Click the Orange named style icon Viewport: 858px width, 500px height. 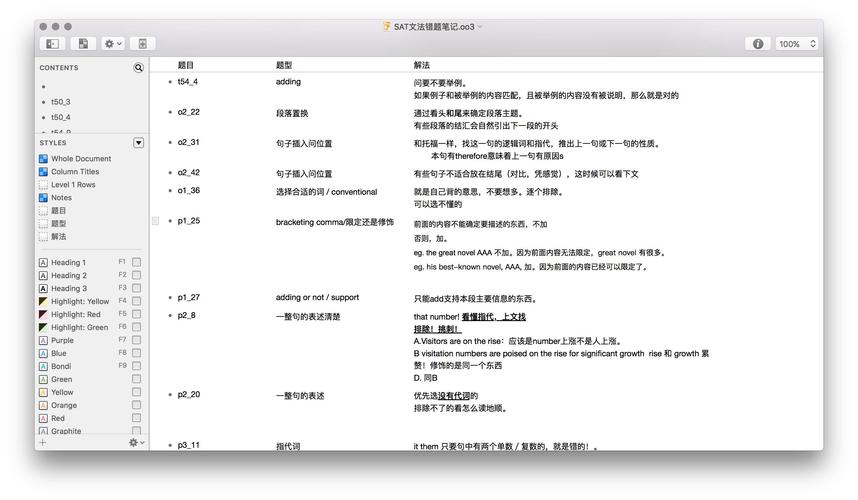coord(43,405)
